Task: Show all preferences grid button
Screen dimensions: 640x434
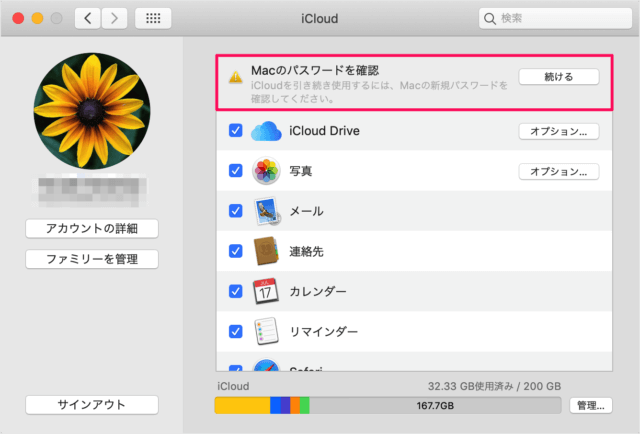Action: [x=153, y=18]
